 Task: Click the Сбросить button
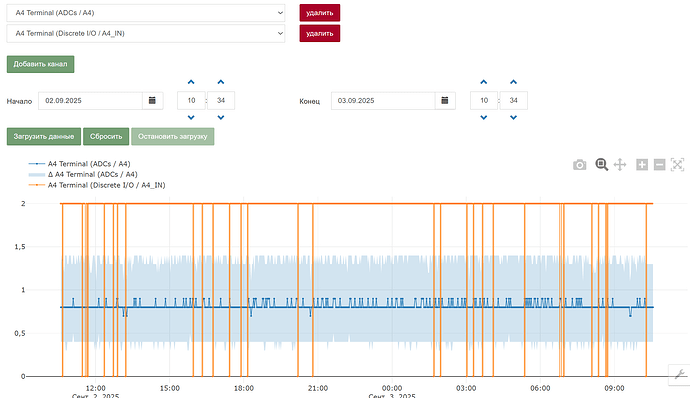[x=106, y=136]
